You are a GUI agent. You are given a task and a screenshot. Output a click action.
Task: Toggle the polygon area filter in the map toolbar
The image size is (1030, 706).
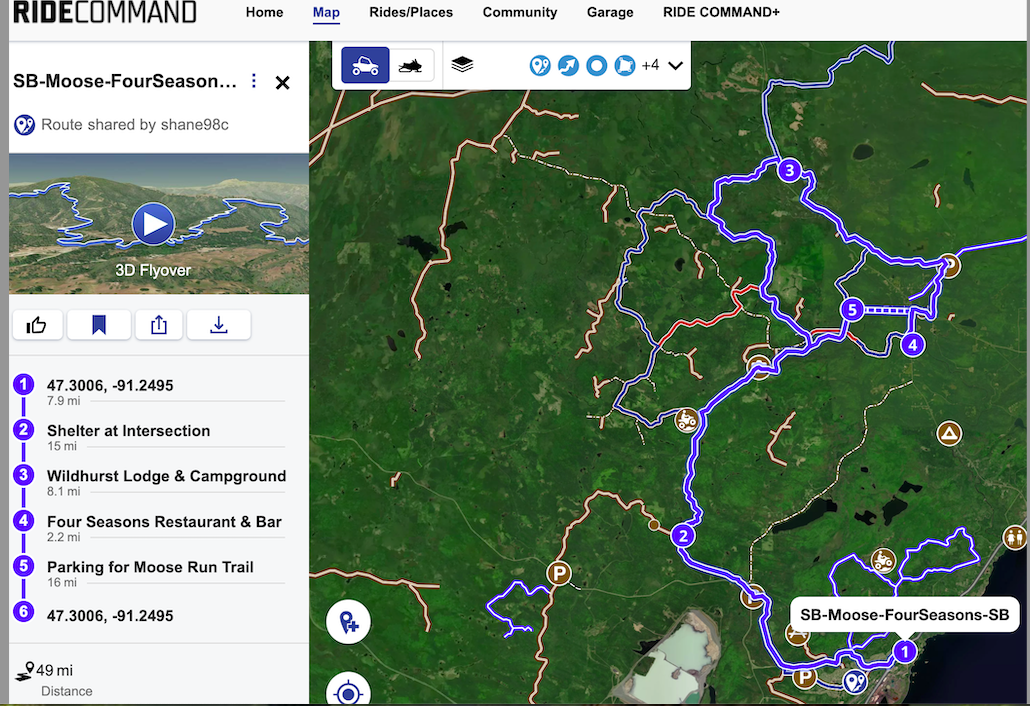click(625, 65)
